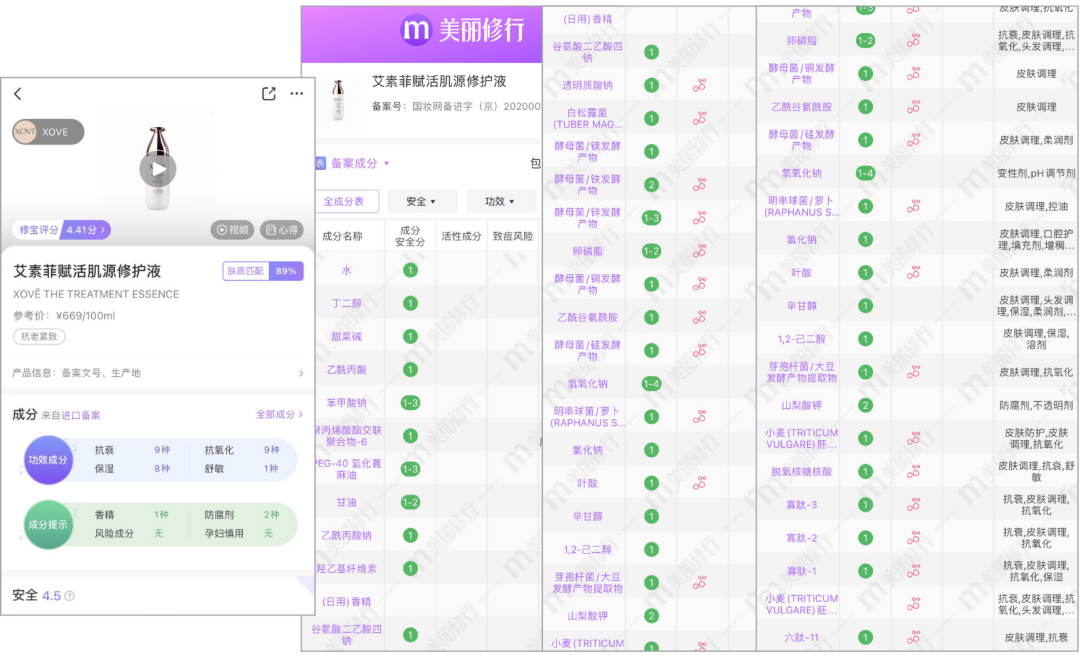Tap the active-ingredient icon for 白松露菌
This screenshot has width=1080, height=658.
(x=700, y=119)
